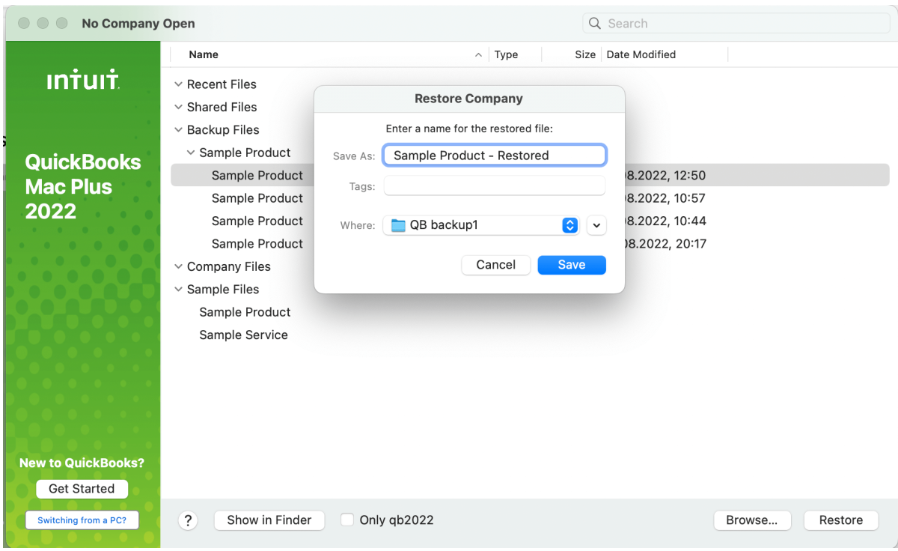Screen dimensions: 898x551
Task: Click the Recent Files label
Action: tap(222, 84)
